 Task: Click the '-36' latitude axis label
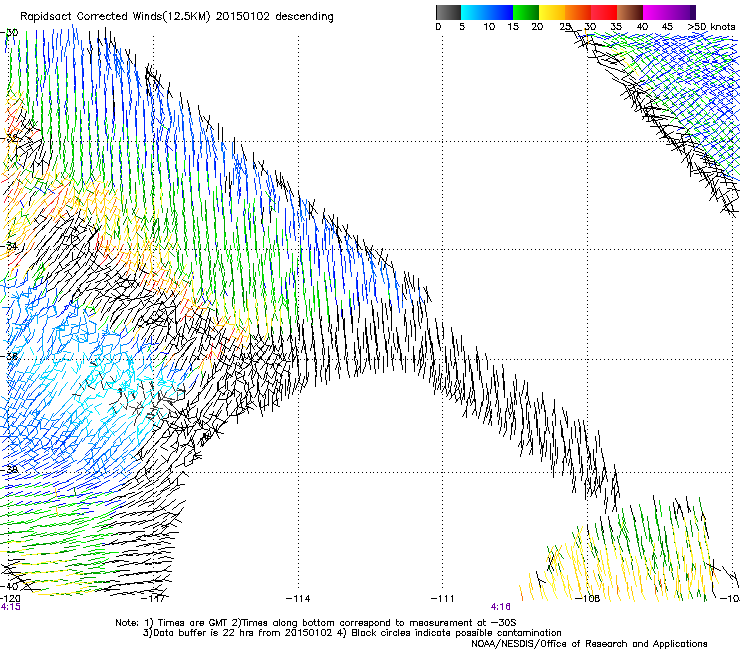coord(9,356)
